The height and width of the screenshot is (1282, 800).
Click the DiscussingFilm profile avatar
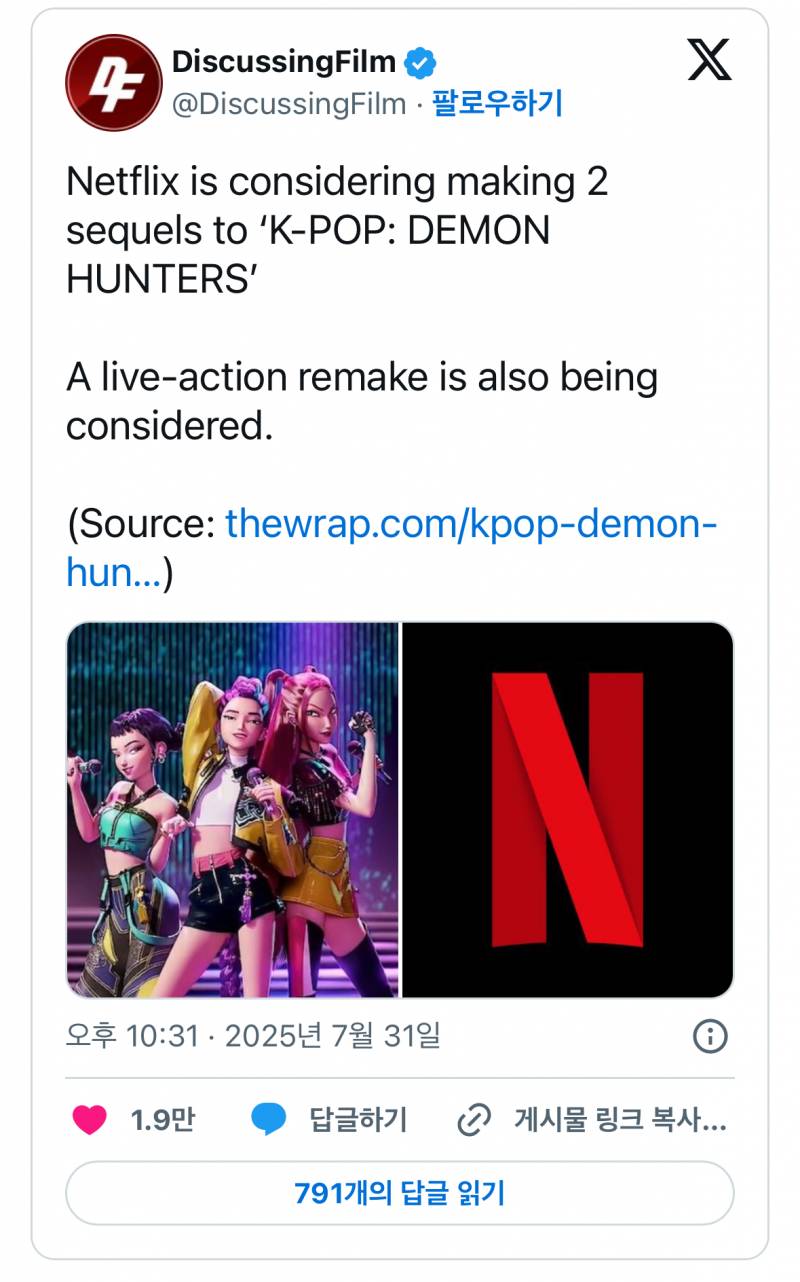coord(114,83)
